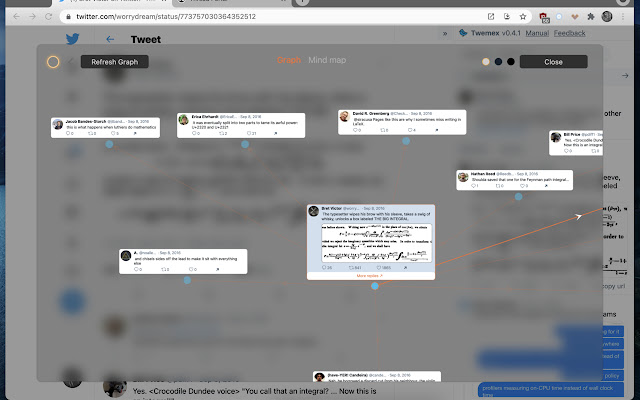Click the browser address bar URL
Screen dimensions: 640x400
coord(166,16)
